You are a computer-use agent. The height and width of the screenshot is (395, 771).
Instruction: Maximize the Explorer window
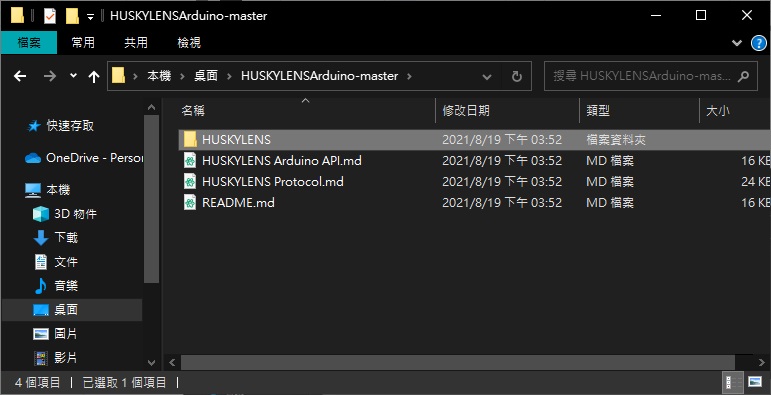point(701,15)
